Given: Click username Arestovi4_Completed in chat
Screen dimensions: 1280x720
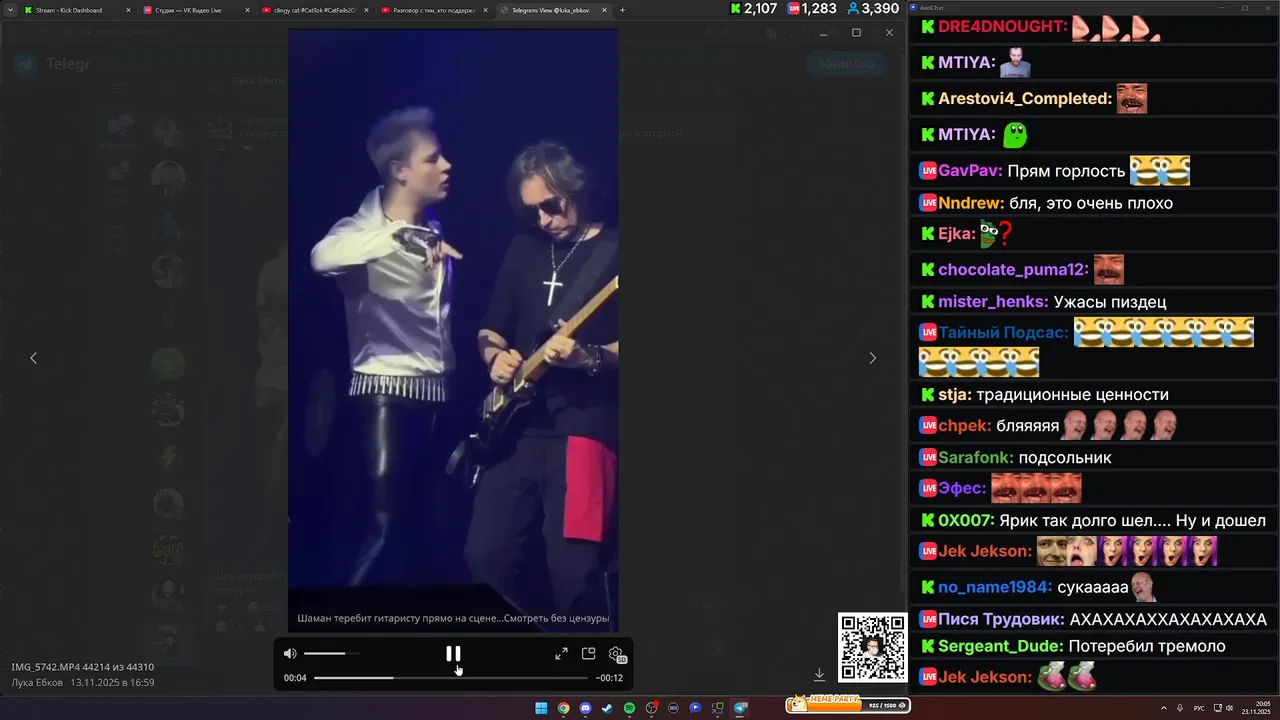Looking at the screenshot, I should tap(1025, 99).
